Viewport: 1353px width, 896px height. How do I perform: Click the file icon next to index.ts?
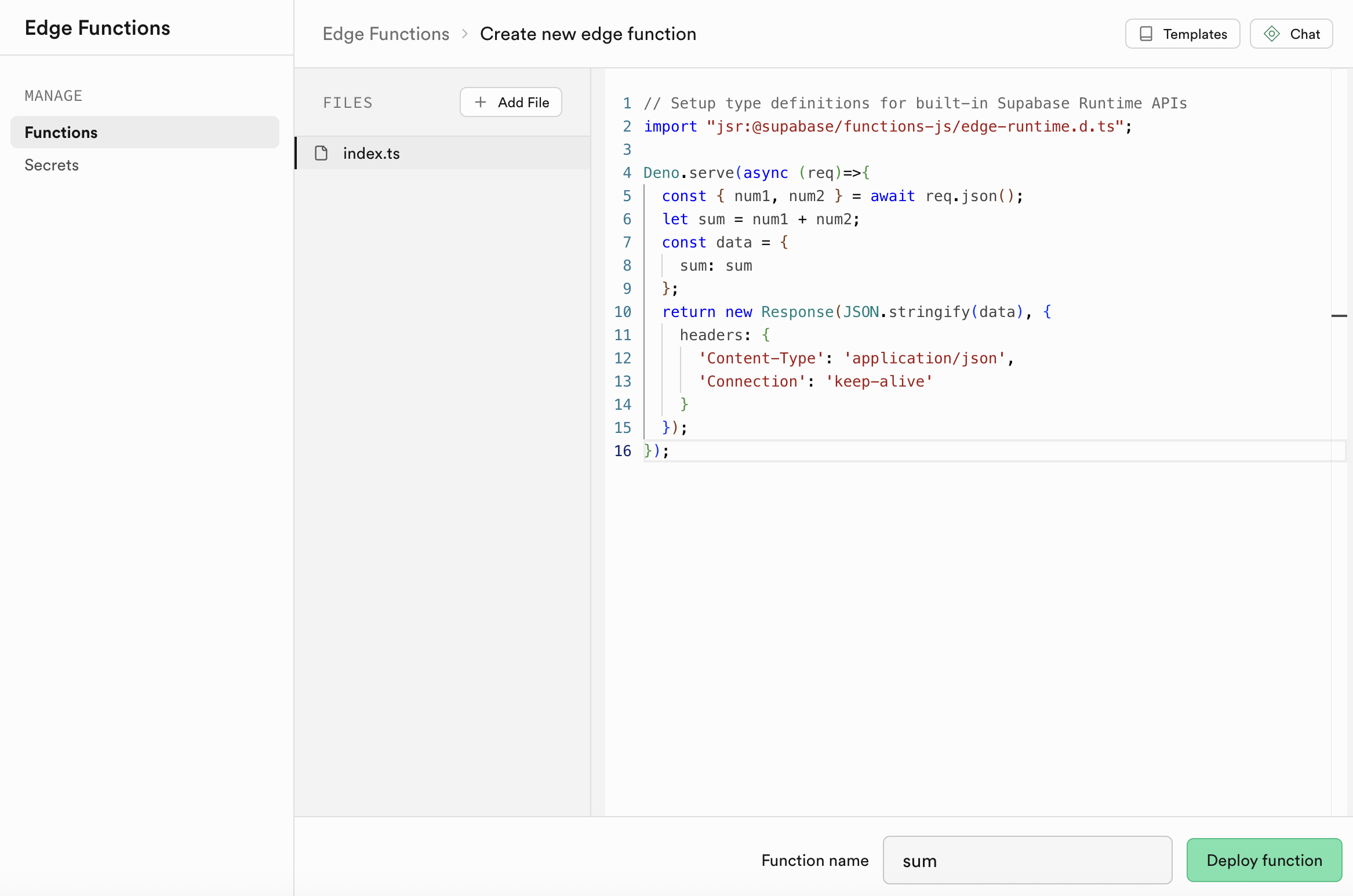coord(321,153)
